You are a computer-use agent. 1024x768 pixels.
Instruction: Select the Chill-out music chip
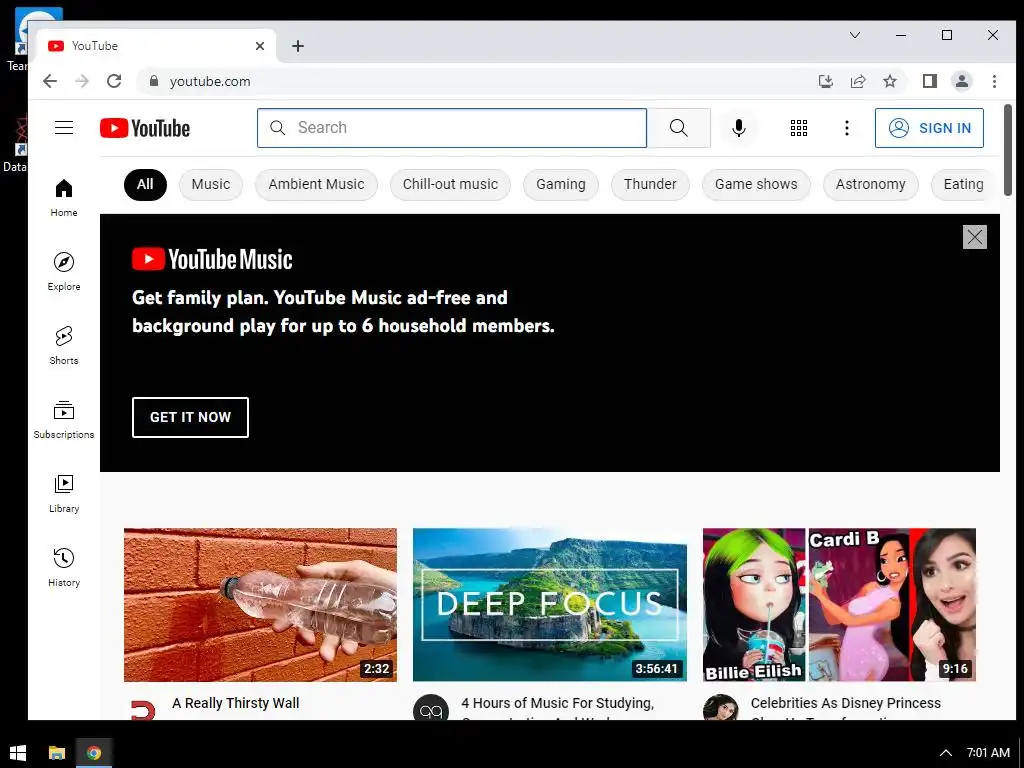(450, 184)
